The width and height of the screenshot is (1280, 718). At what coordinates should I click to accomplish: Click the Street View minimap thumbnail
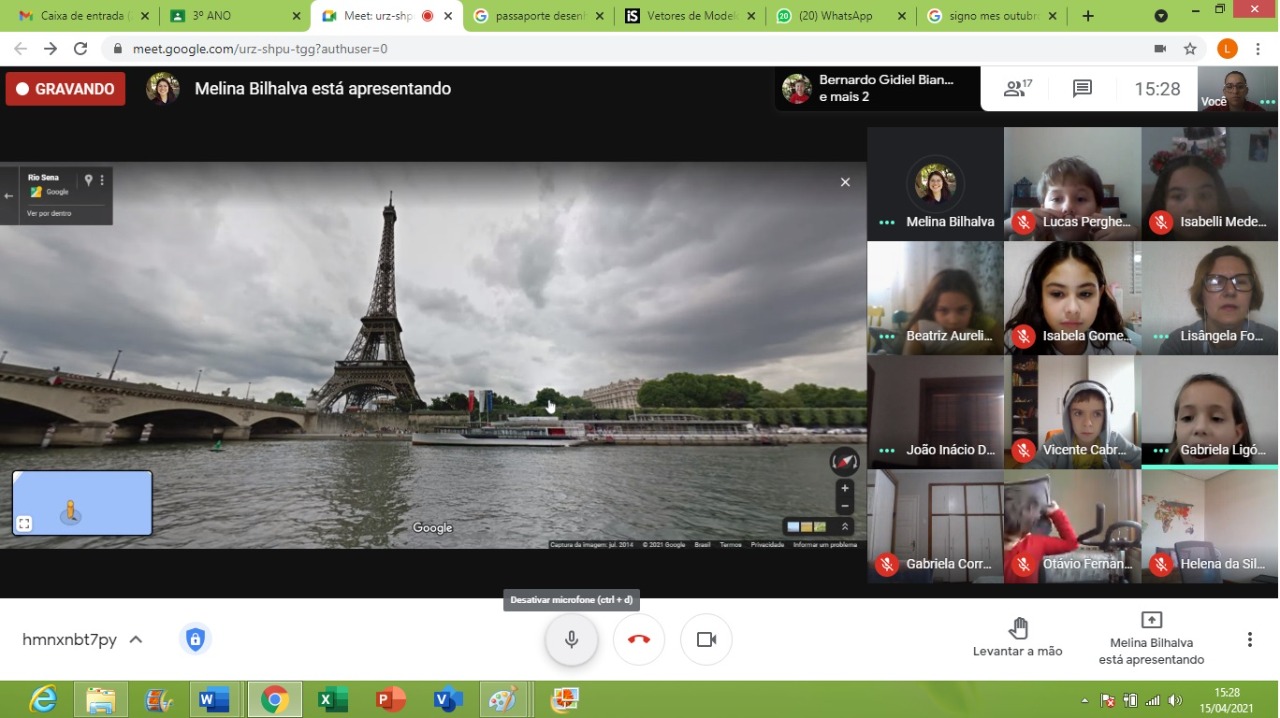(x=82, y=503)
